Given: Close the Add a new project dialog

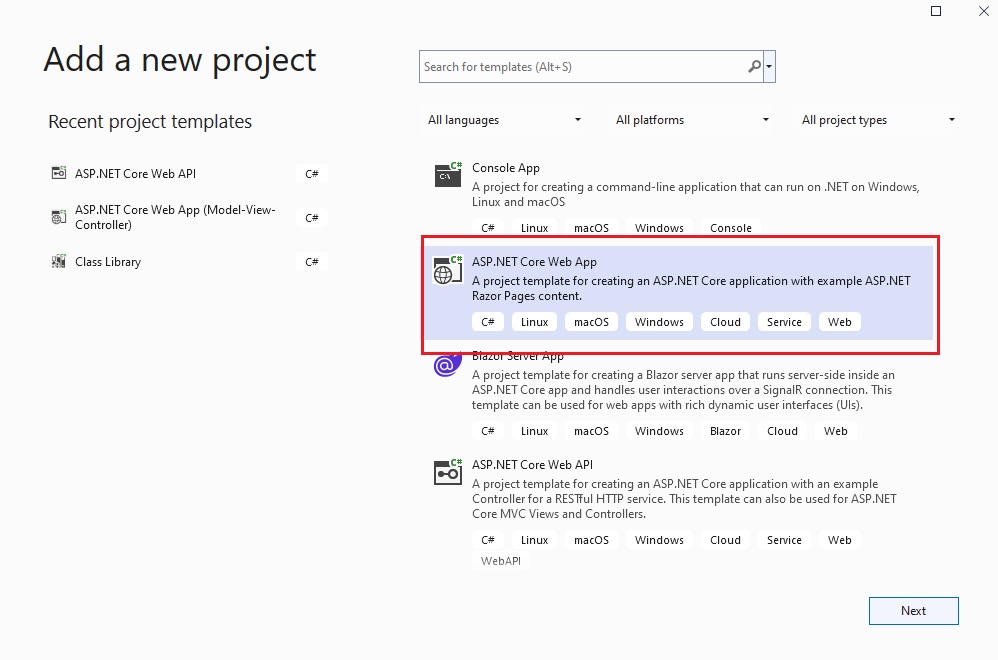Looking at the screenshot, I should point(983,11).
